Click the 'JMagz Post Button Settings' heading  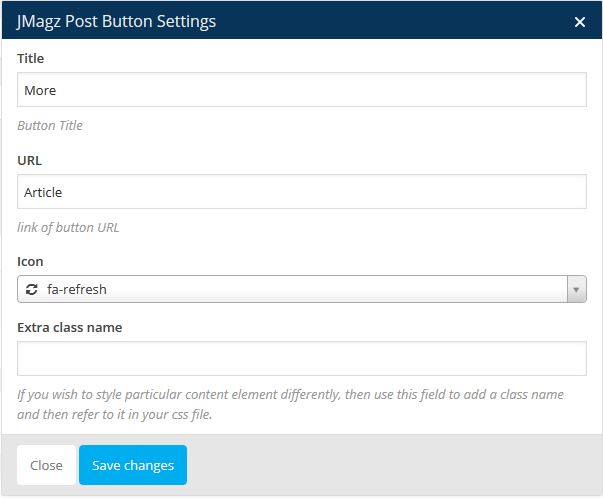coord(116,21)
